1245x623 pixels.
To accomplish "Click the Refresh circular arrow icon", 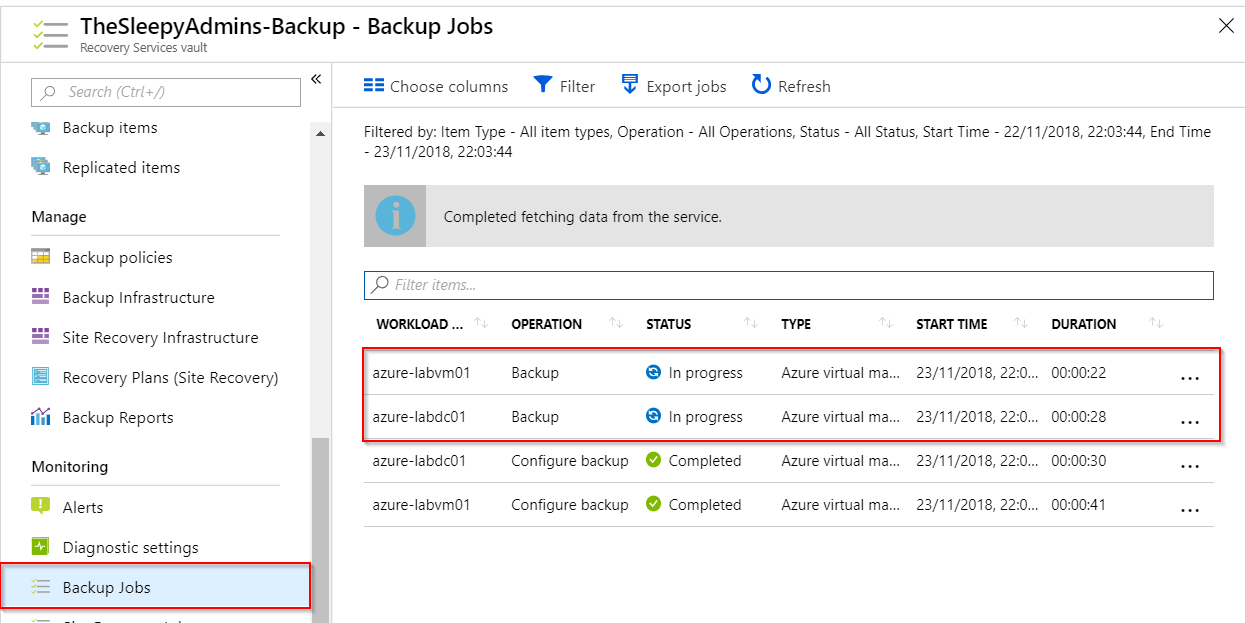I will (761, 85).
